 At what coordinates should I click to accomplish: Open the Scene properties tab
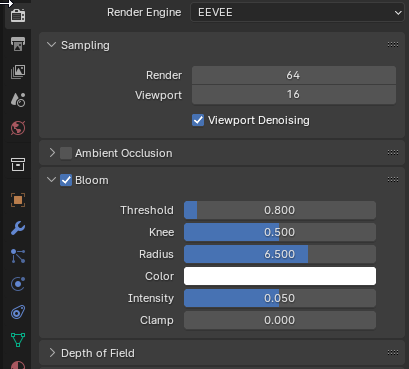[18, 100]
